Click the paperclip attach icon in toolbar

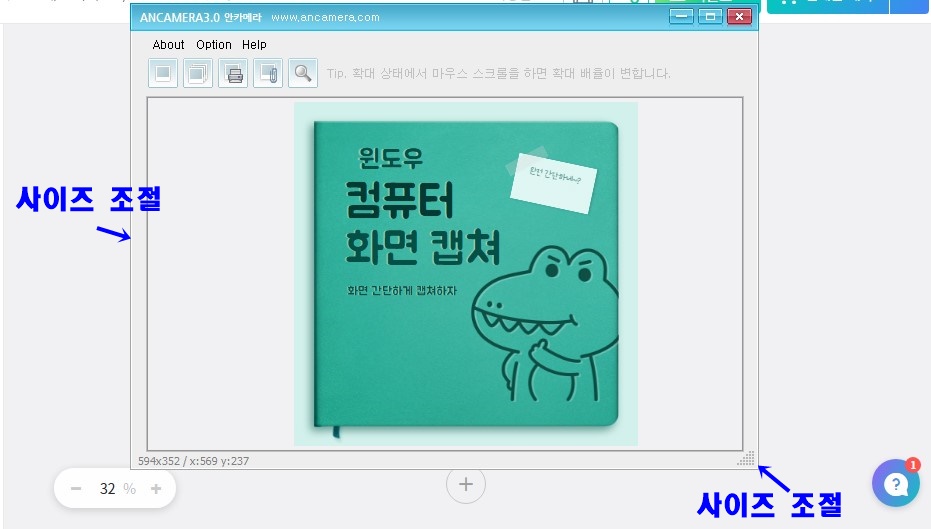point(268,73)
